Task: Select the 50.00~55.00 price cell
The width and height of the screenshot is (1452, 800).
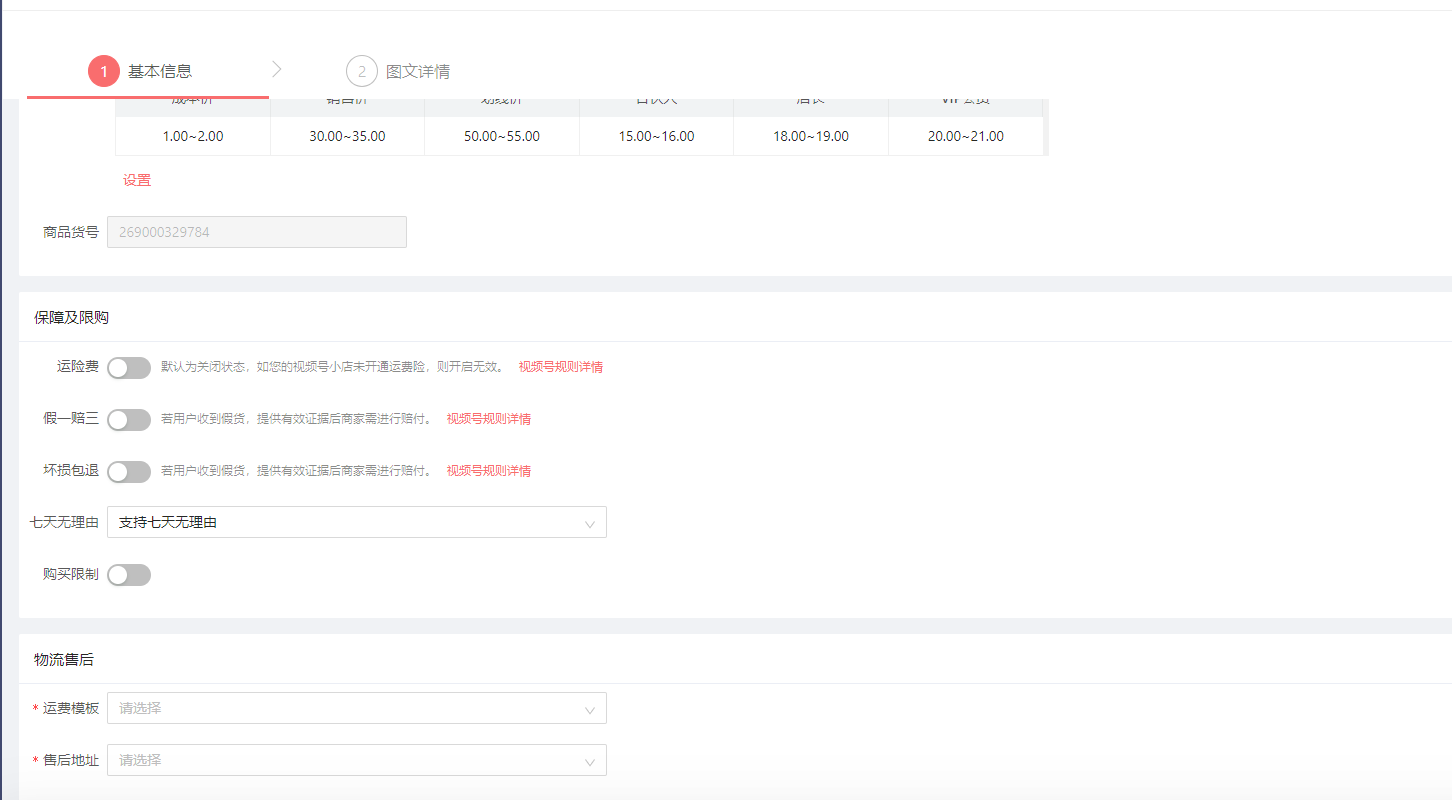Action: [x=502, y=136]
